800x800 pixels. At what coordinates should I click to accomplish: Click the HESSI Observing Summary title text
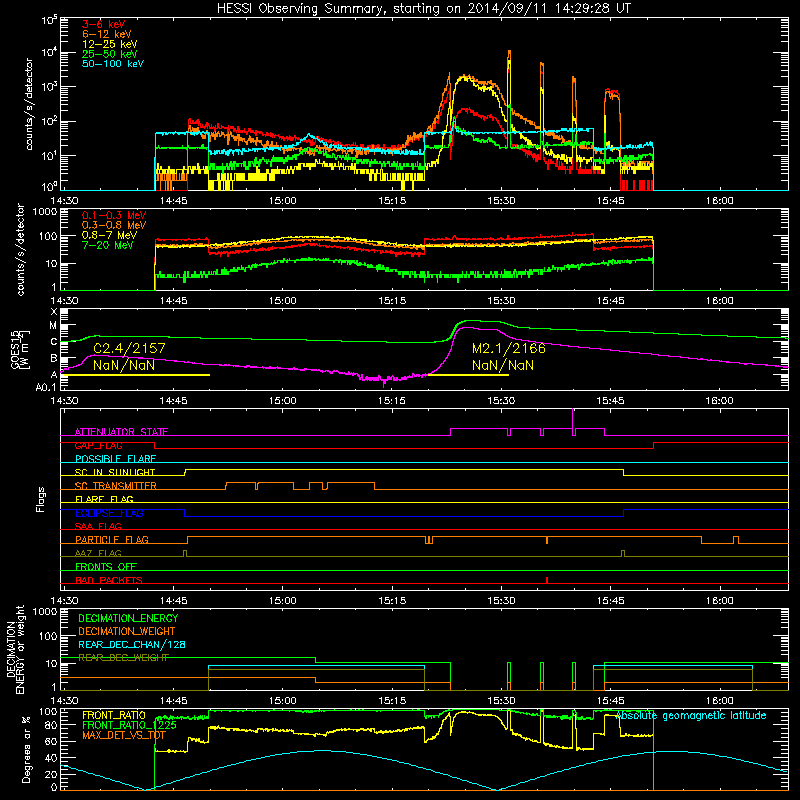[423, 9]
